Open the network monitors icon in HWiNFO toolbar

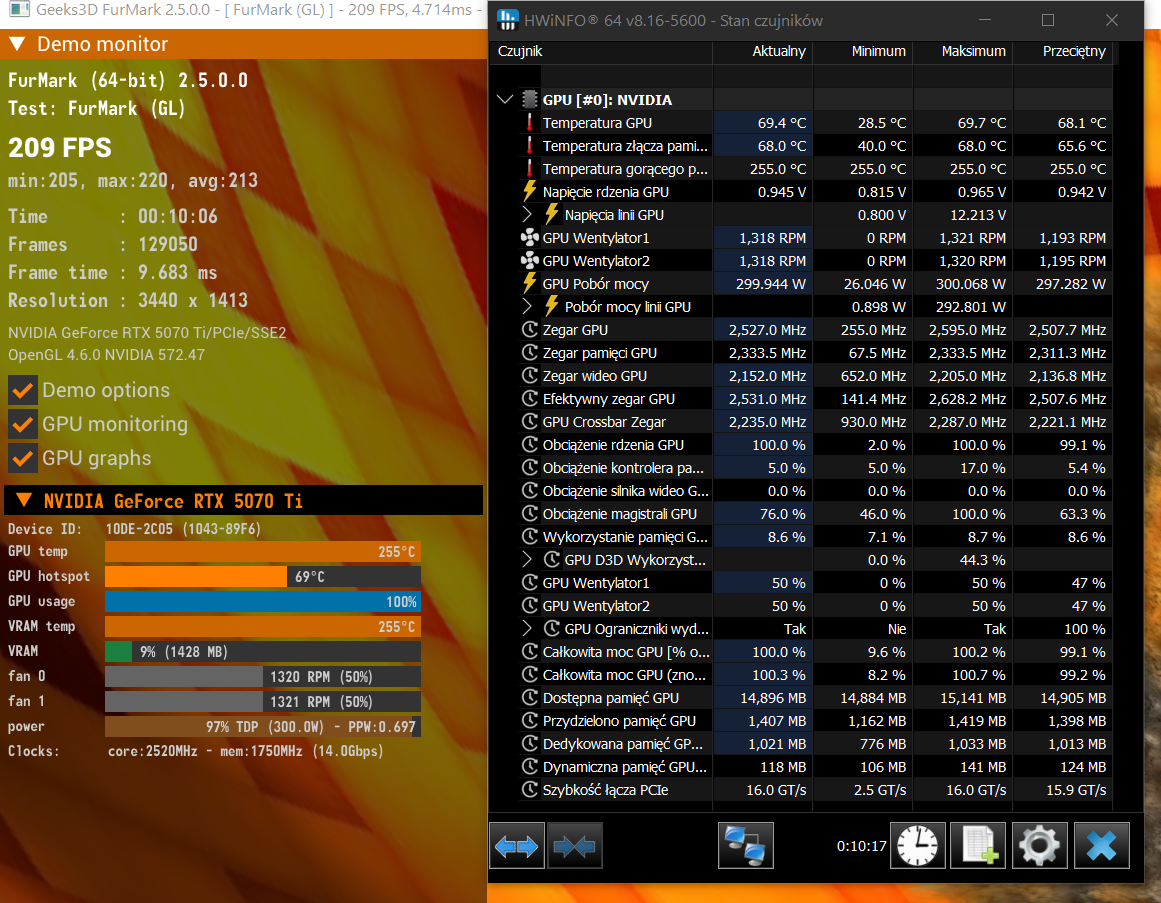point(746,845)
